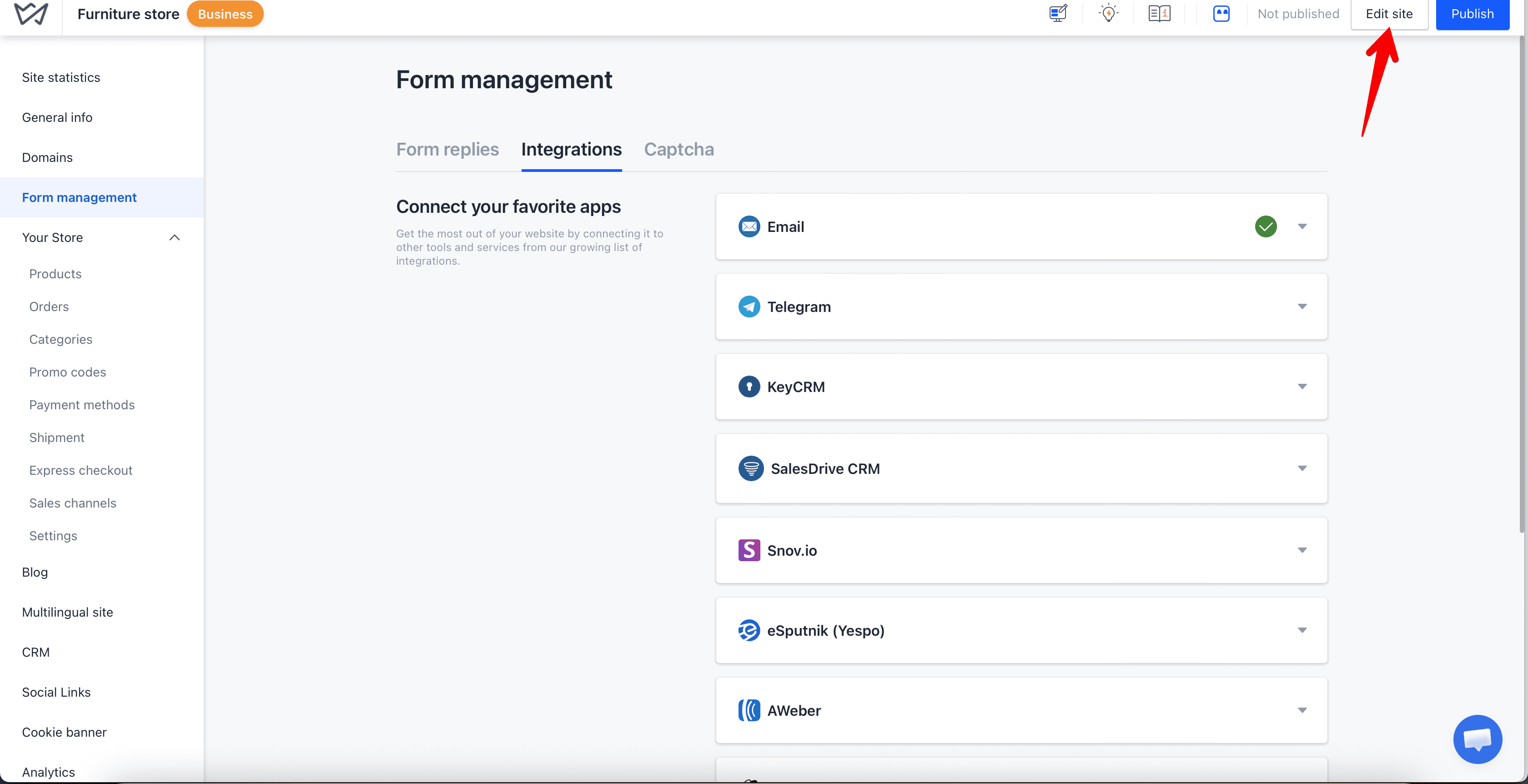
Task: Expand the Email integration dropdown
Action: pyautogui.click(x=1302, y=226)
